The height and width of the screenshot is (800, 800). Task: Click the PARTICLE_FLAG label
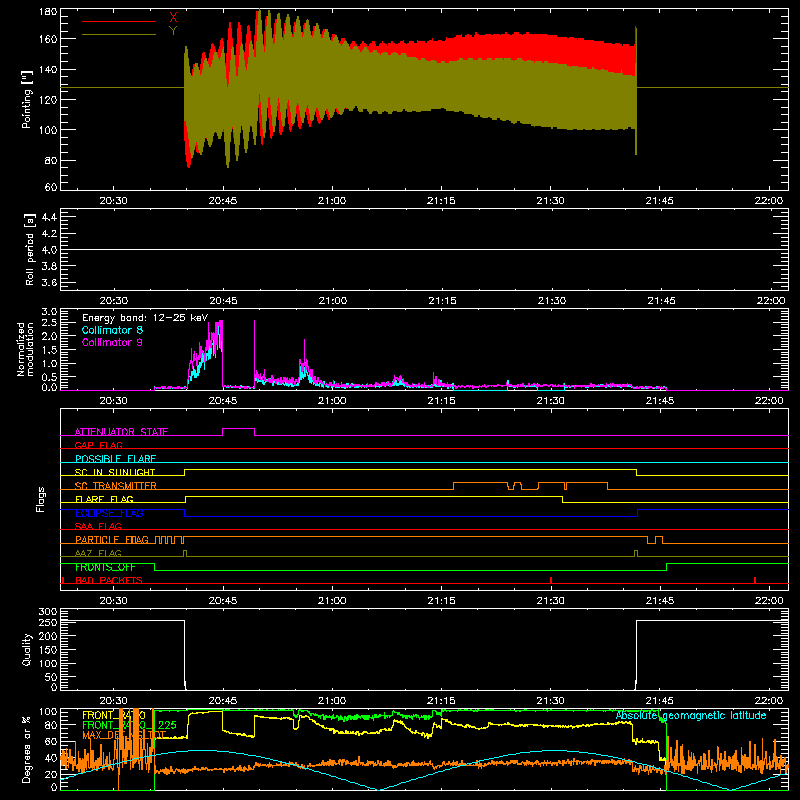click(x=112, y=539)
